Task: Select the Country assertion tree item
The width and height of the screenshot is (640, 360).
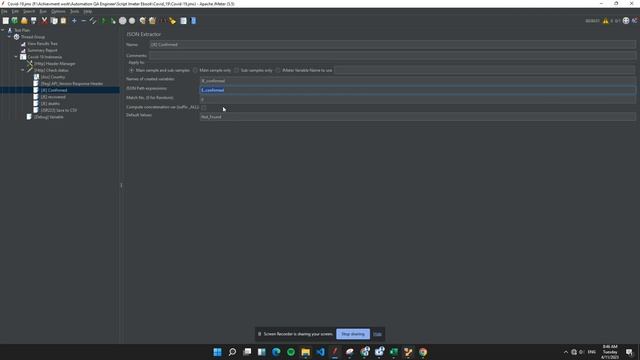Action: pos(53,77)
